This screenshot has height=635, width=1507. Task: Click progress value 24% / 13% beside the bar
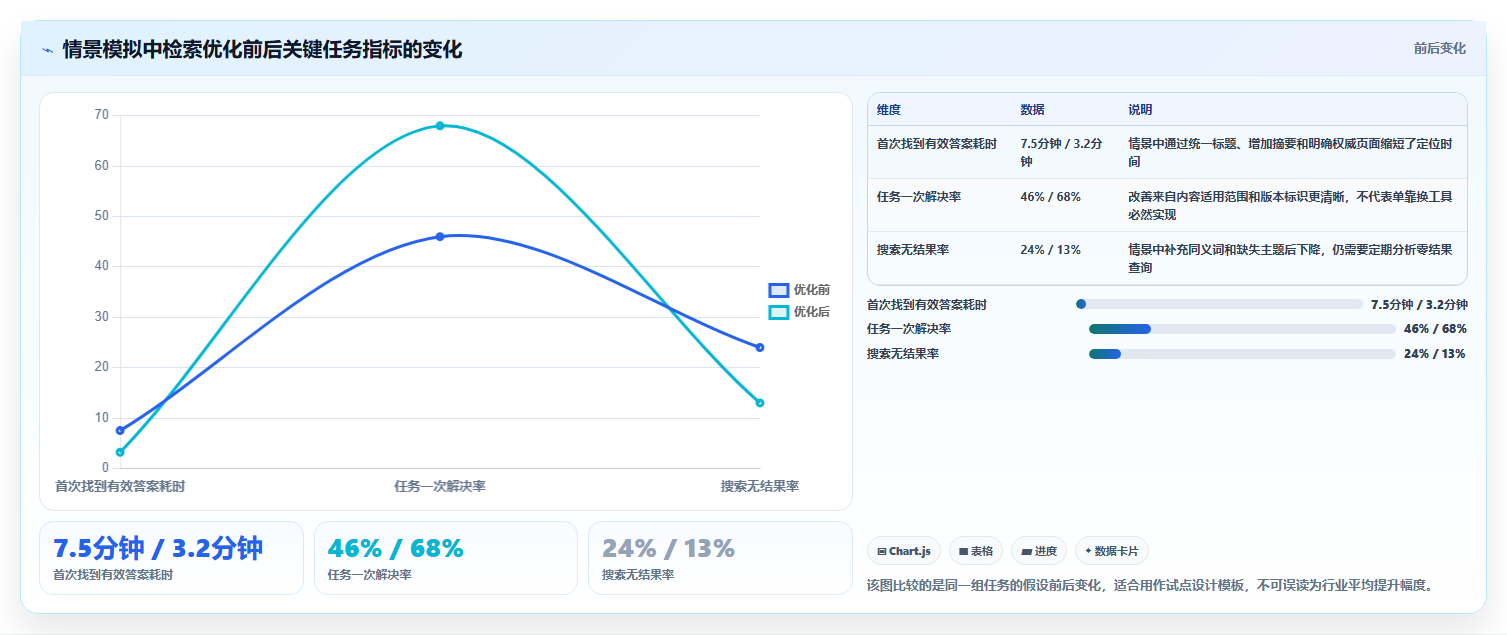pos(1435,354)
